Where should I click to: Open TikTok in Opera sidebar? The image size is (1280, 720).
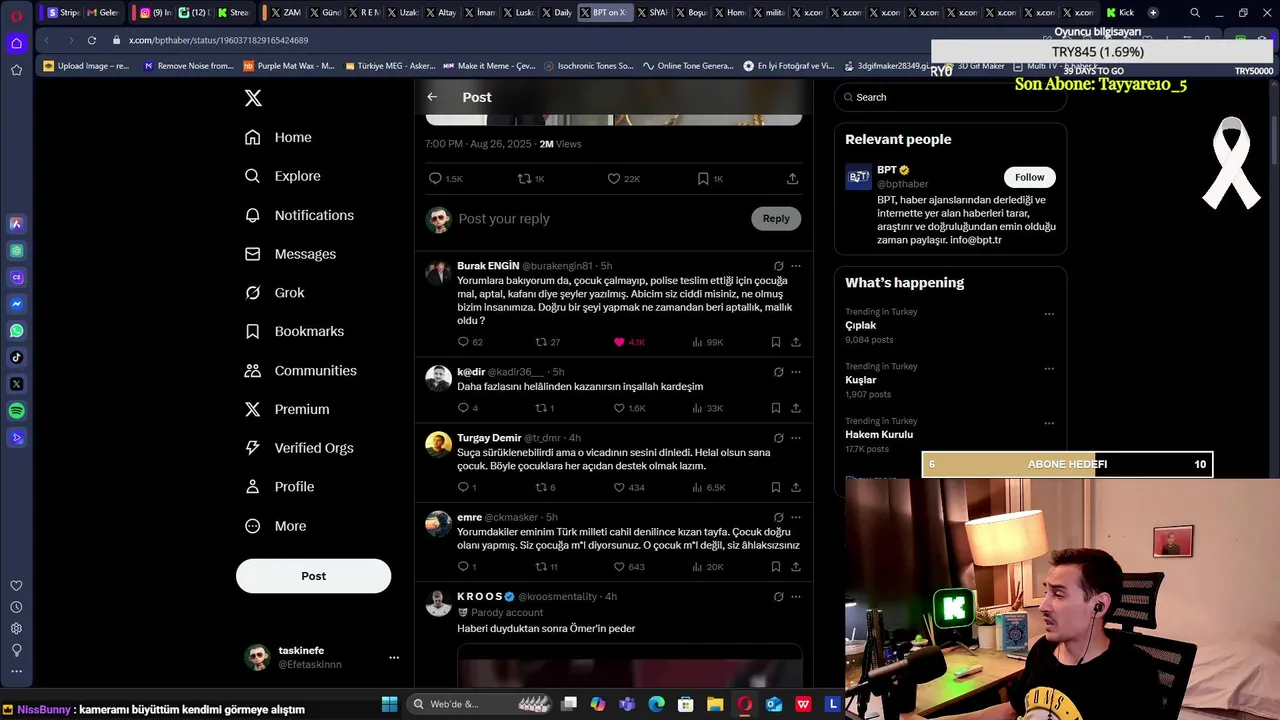click(16, 357)
